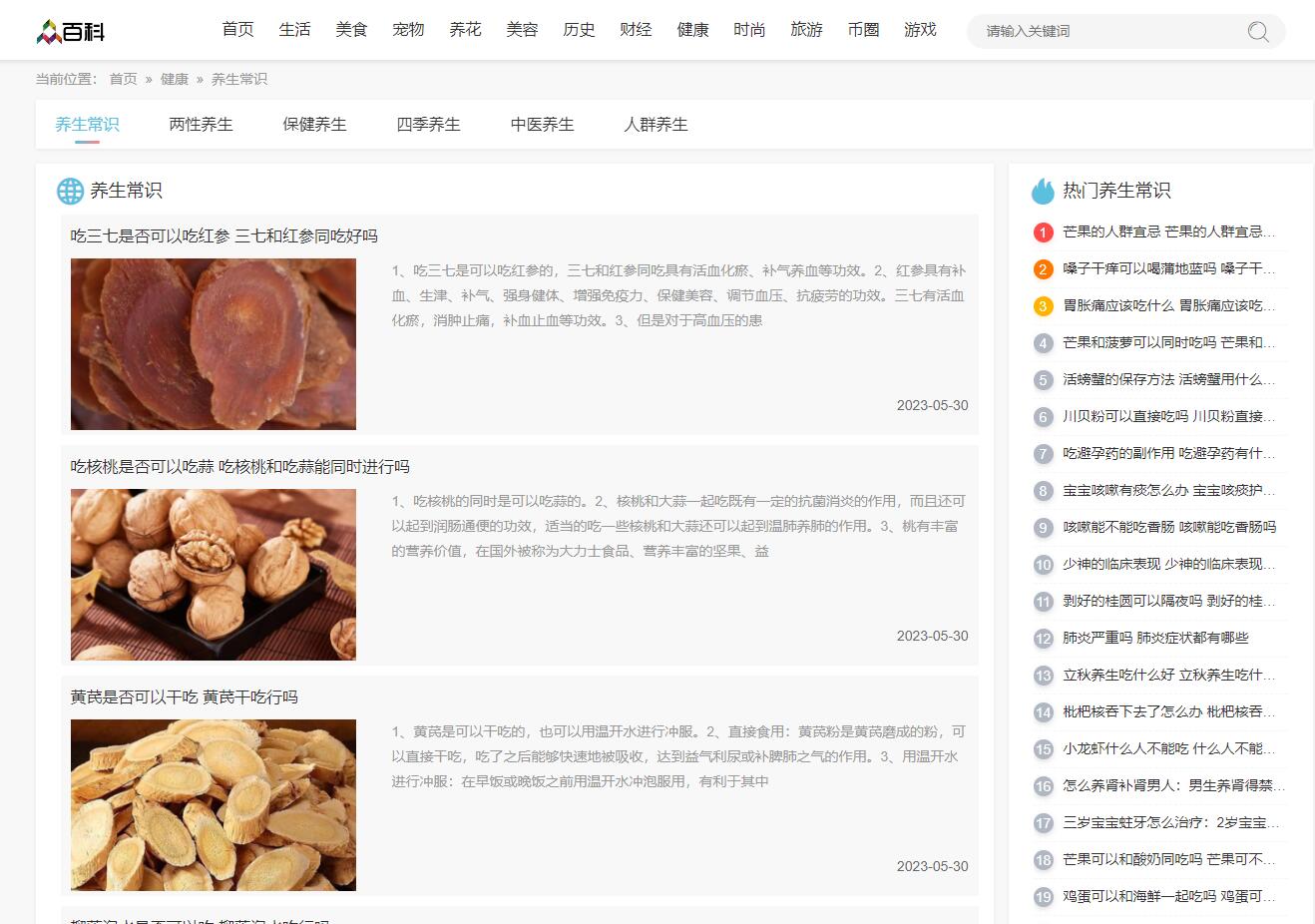This screenshot has width=1315, height=924.
Task: Click the red ginseng slices thumbnail
Action: (213, 344)
